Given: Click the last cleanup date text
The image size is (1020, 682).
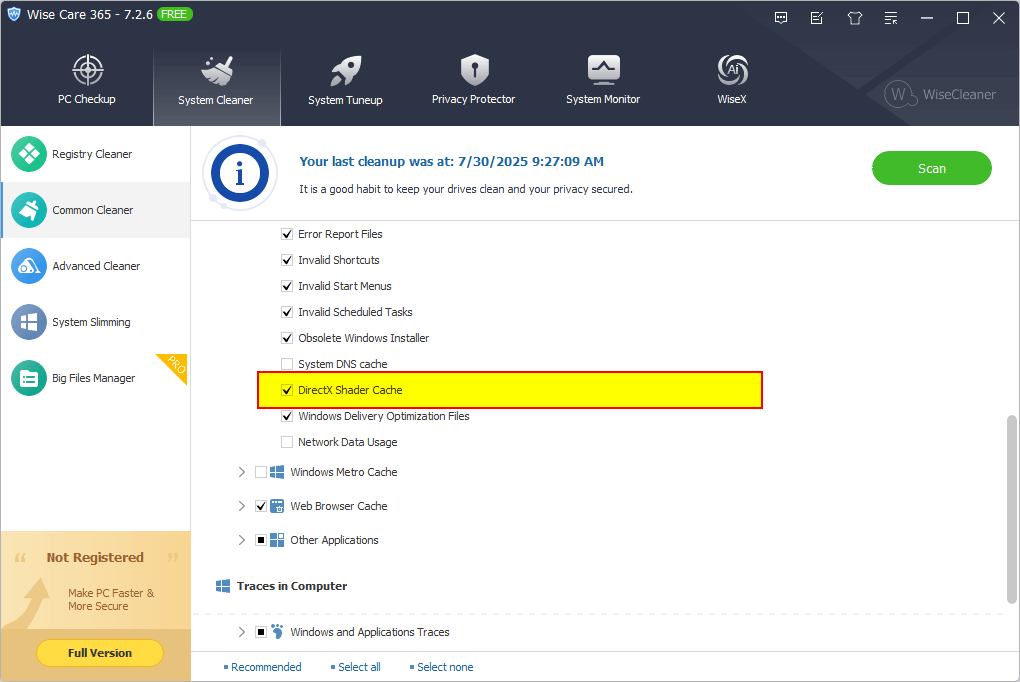Looking at the screenshot, I should [451, 161].
